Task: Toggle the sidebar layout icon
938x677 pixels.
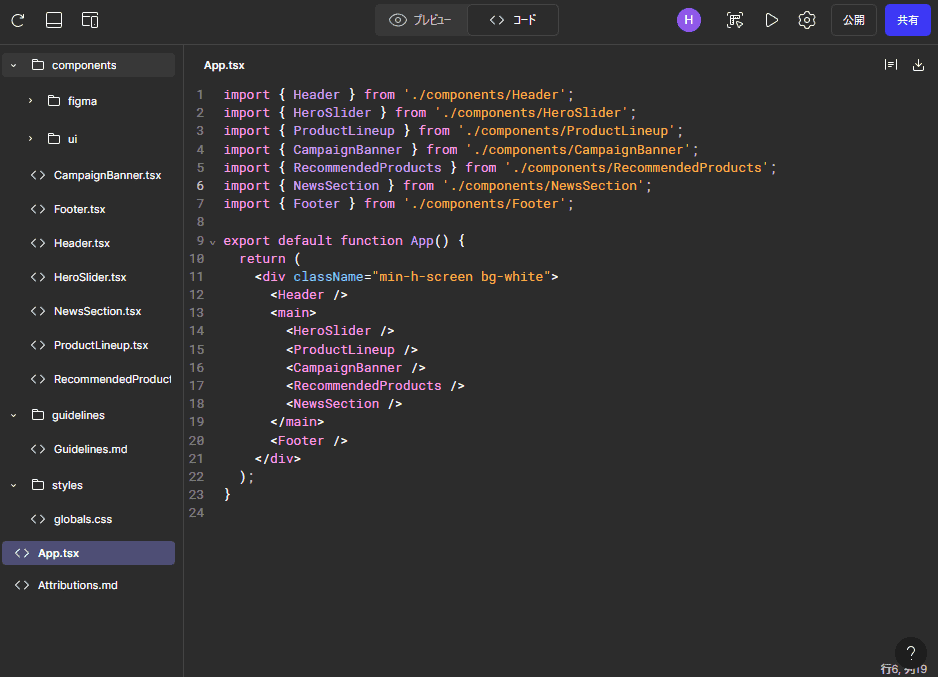Action: pyautogui.click(x=90, y=20)
